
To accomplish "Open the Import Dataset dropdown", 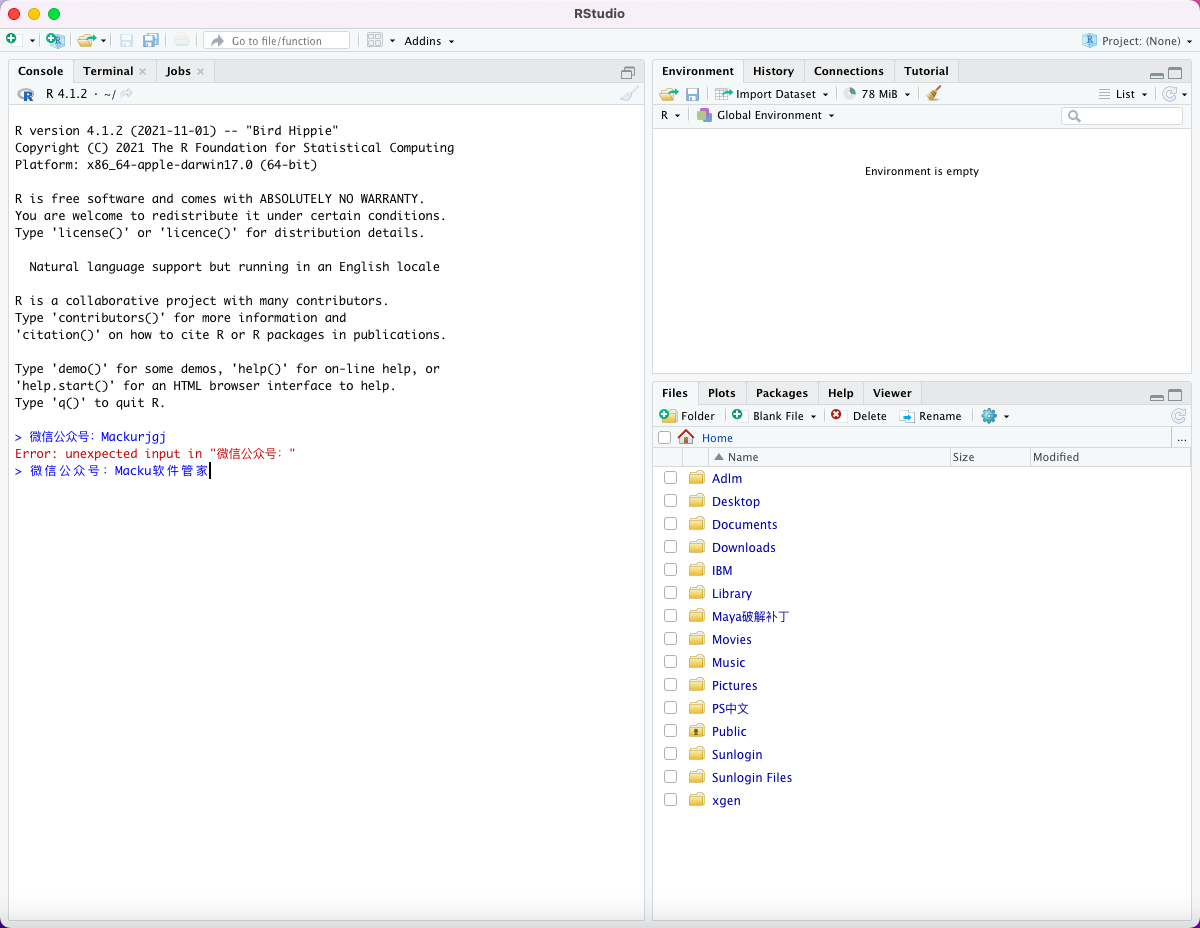I will point(772,94).
